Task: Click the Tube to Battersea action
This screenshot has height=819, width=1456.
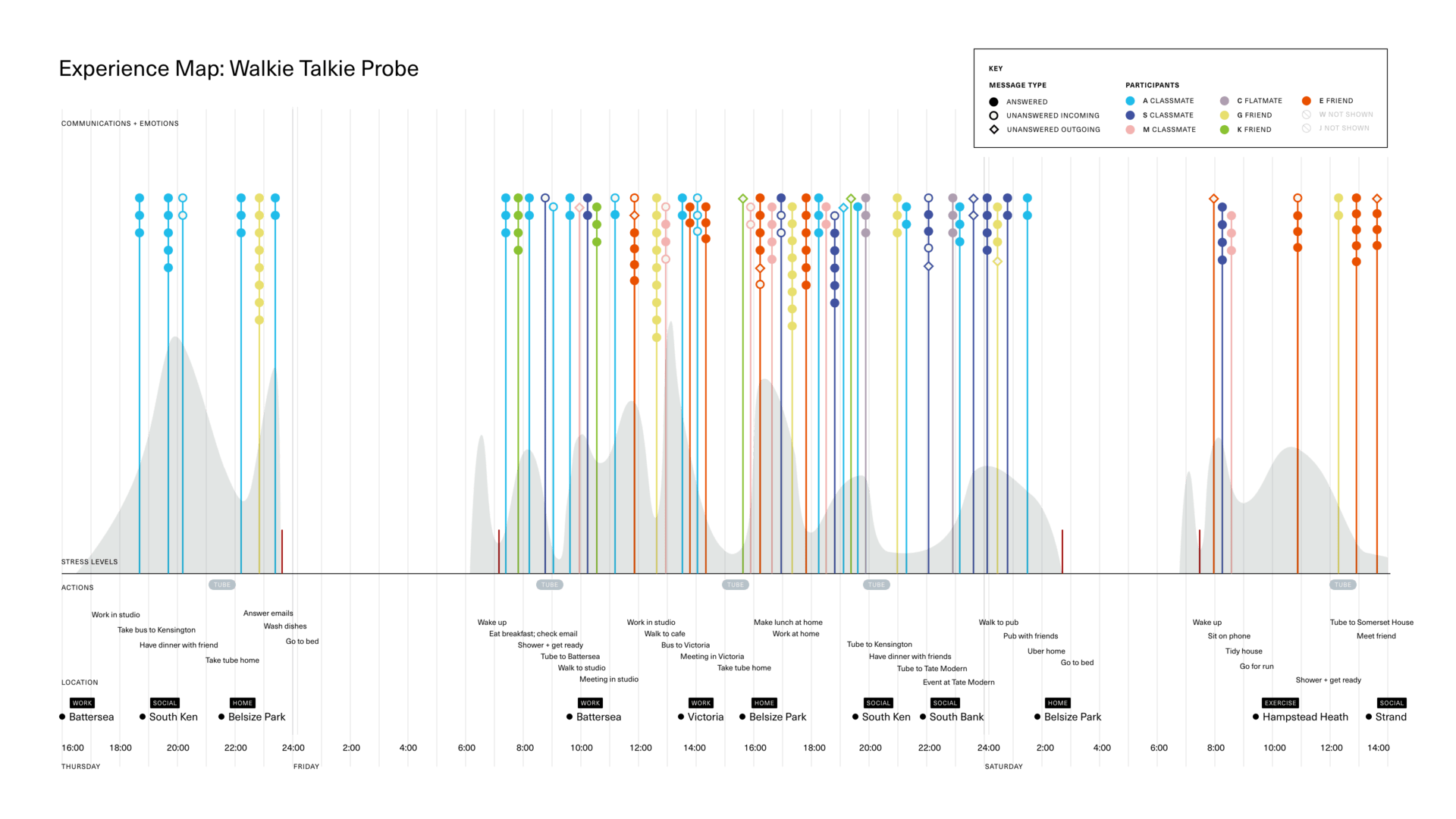Action: pos(570,657)
